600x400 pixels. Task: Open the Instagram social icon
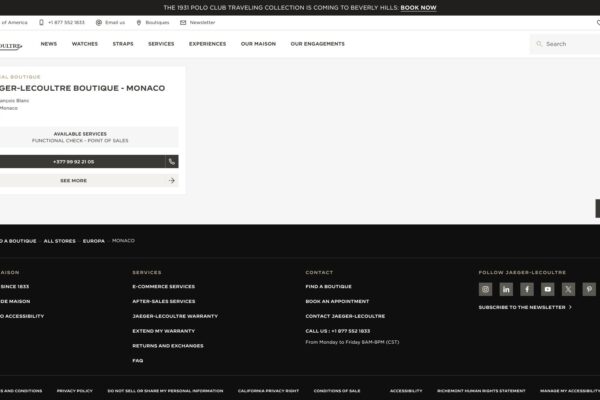(485, 289)
